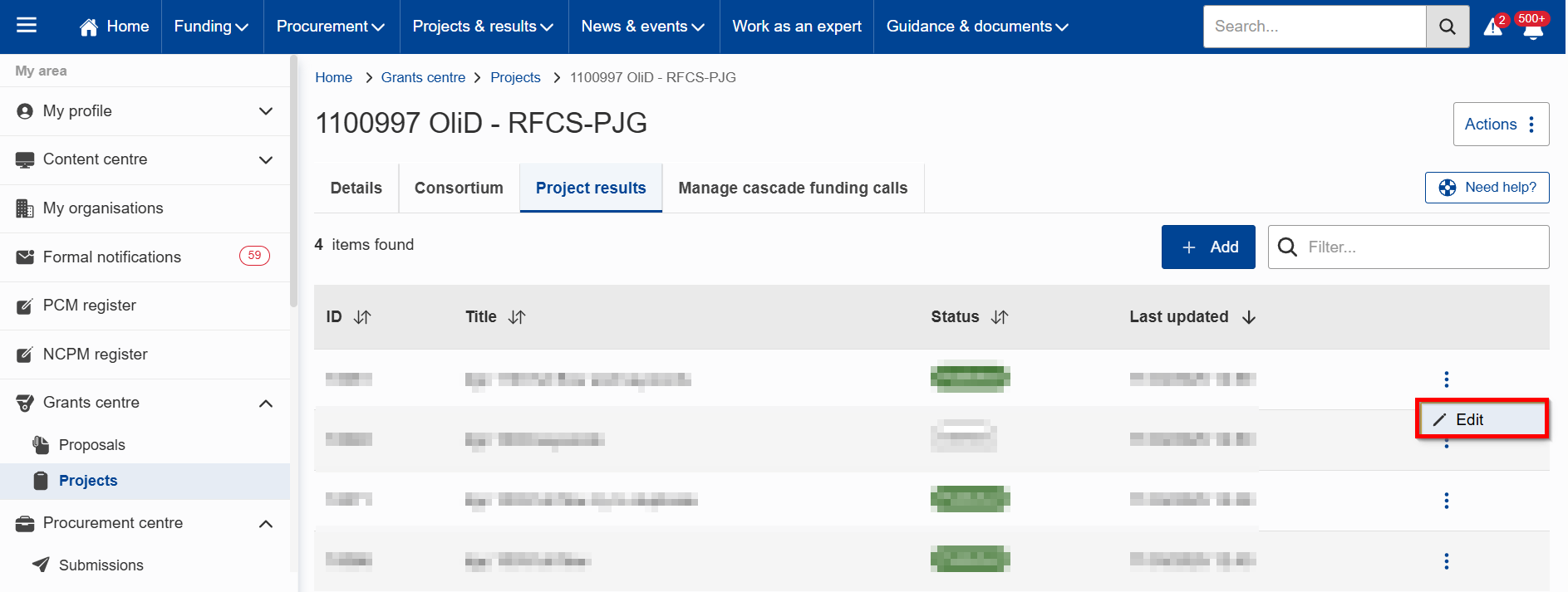Click the Need help lifebuoy icon
The width and height of the screenshot is (1568, 592).
tap(1448, 188)
